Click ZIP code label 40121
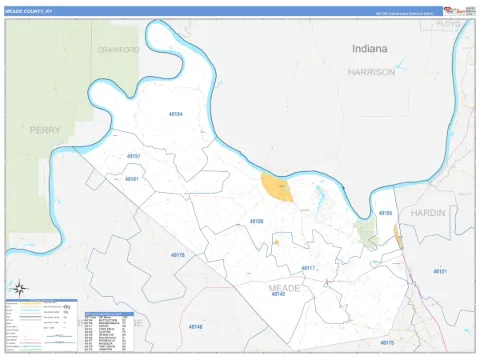The width and height of the screenshot is (480, 360). (x=440, y=272)
